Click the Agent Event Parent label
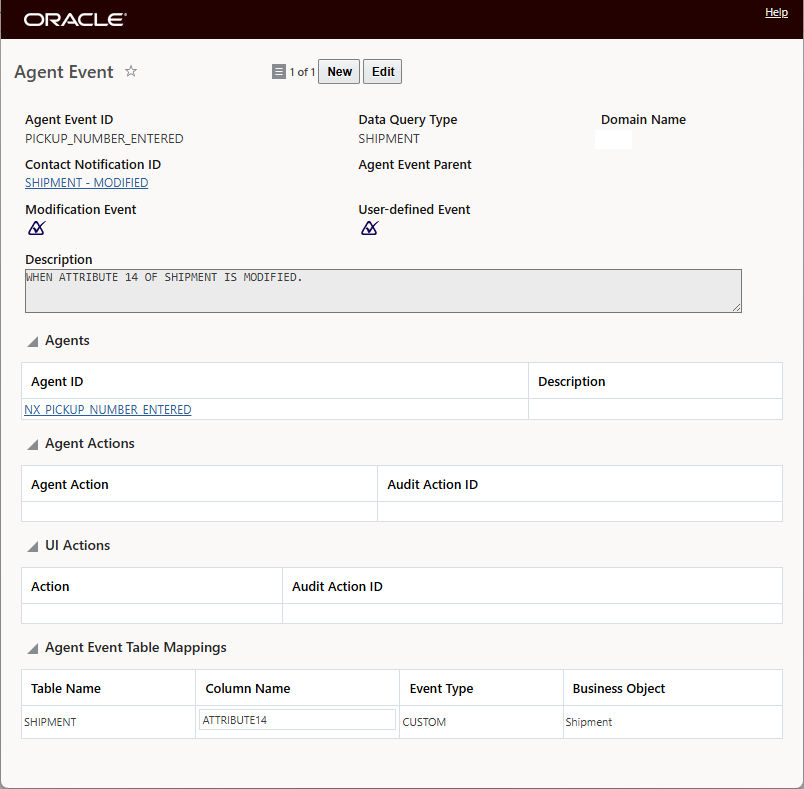804x789 pixels. pyautogui.click(x=414, y=165)
